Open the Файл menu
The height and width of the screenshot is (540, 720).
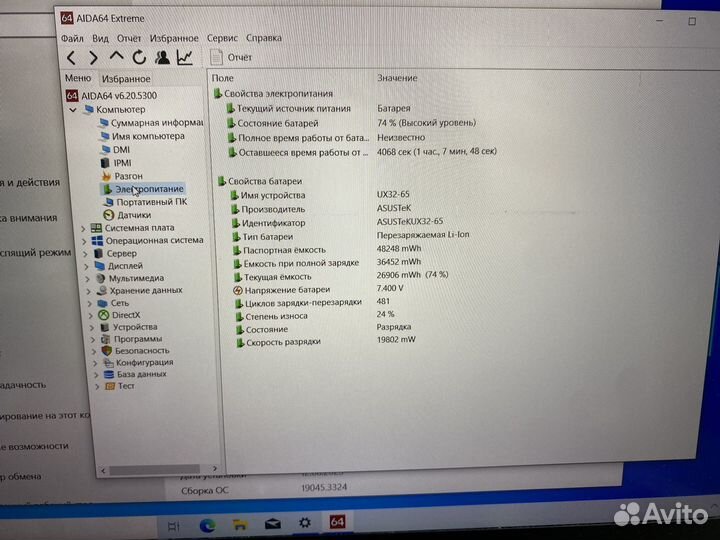72,38
